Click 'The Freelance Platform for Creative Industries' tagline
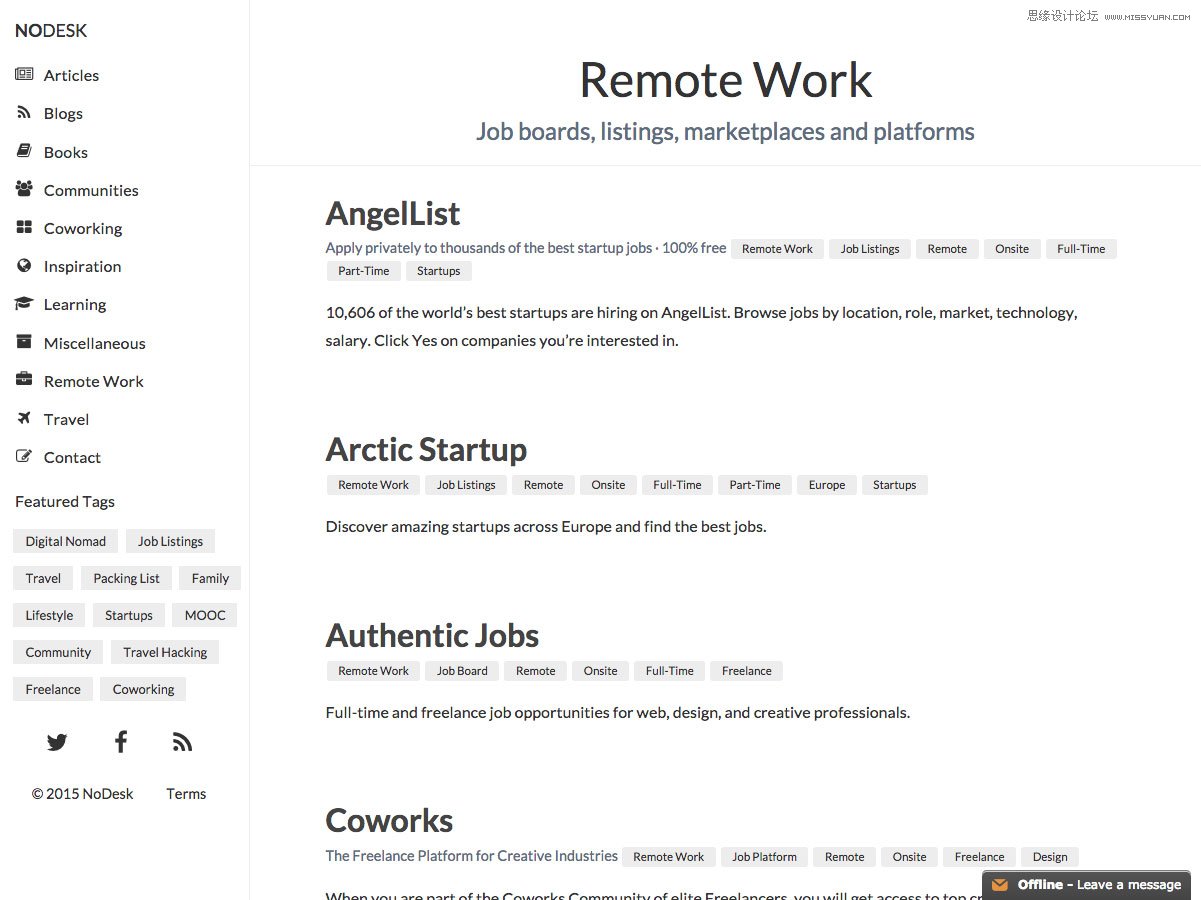The image size is (1201, 900). (472, 856)
